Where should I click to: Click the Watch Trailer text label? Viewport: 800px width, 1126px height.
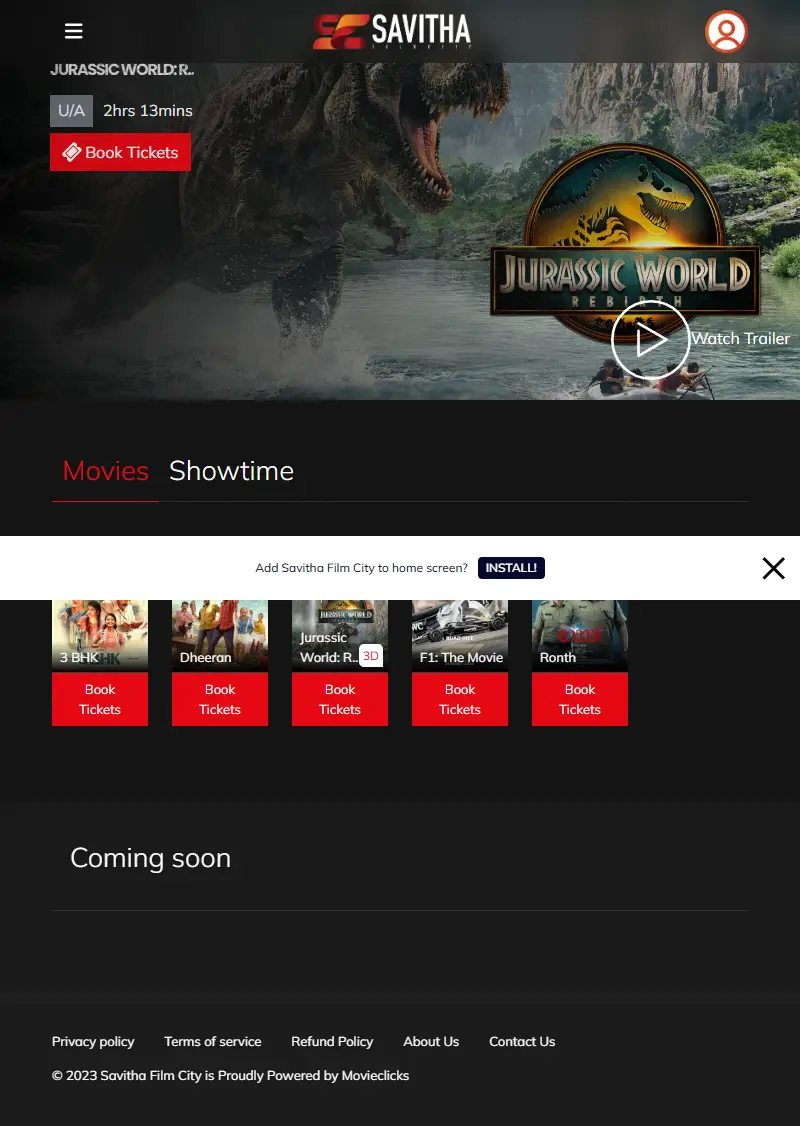pyautogui.click(x=740, y=339)
